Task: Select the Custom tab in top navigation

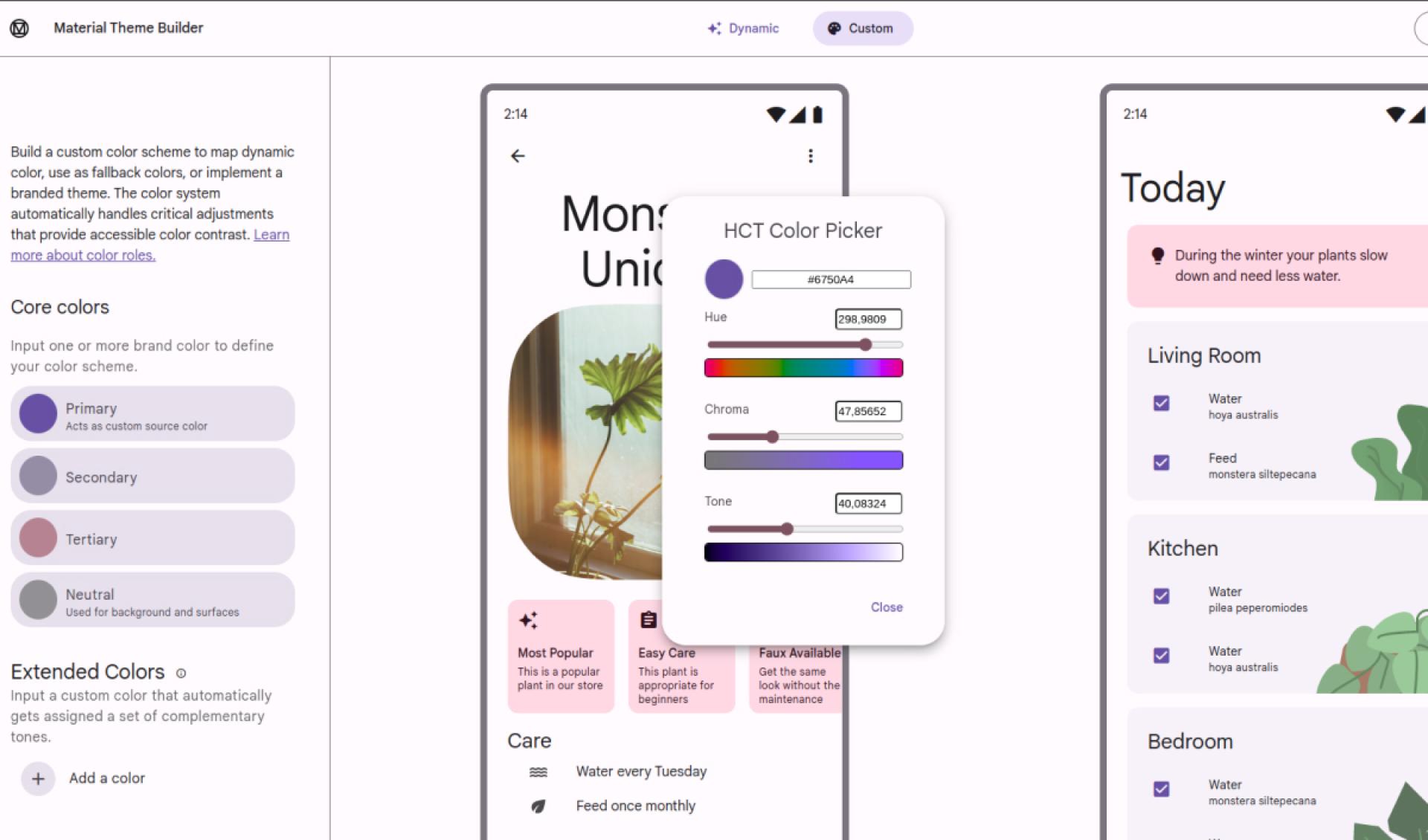Action: click(860, 28)
